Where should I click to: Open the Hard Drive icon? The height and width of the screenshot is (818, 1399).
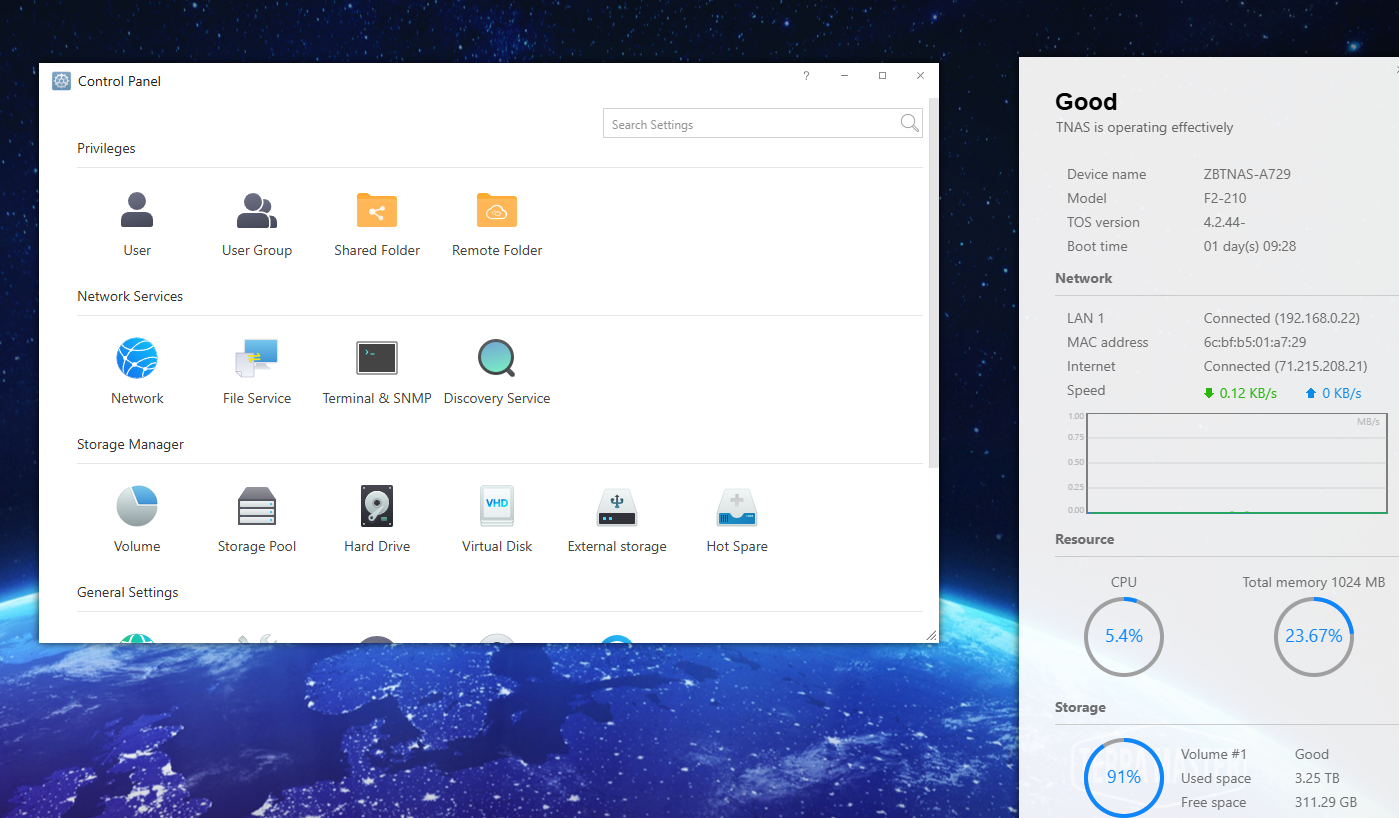[377, 506]
